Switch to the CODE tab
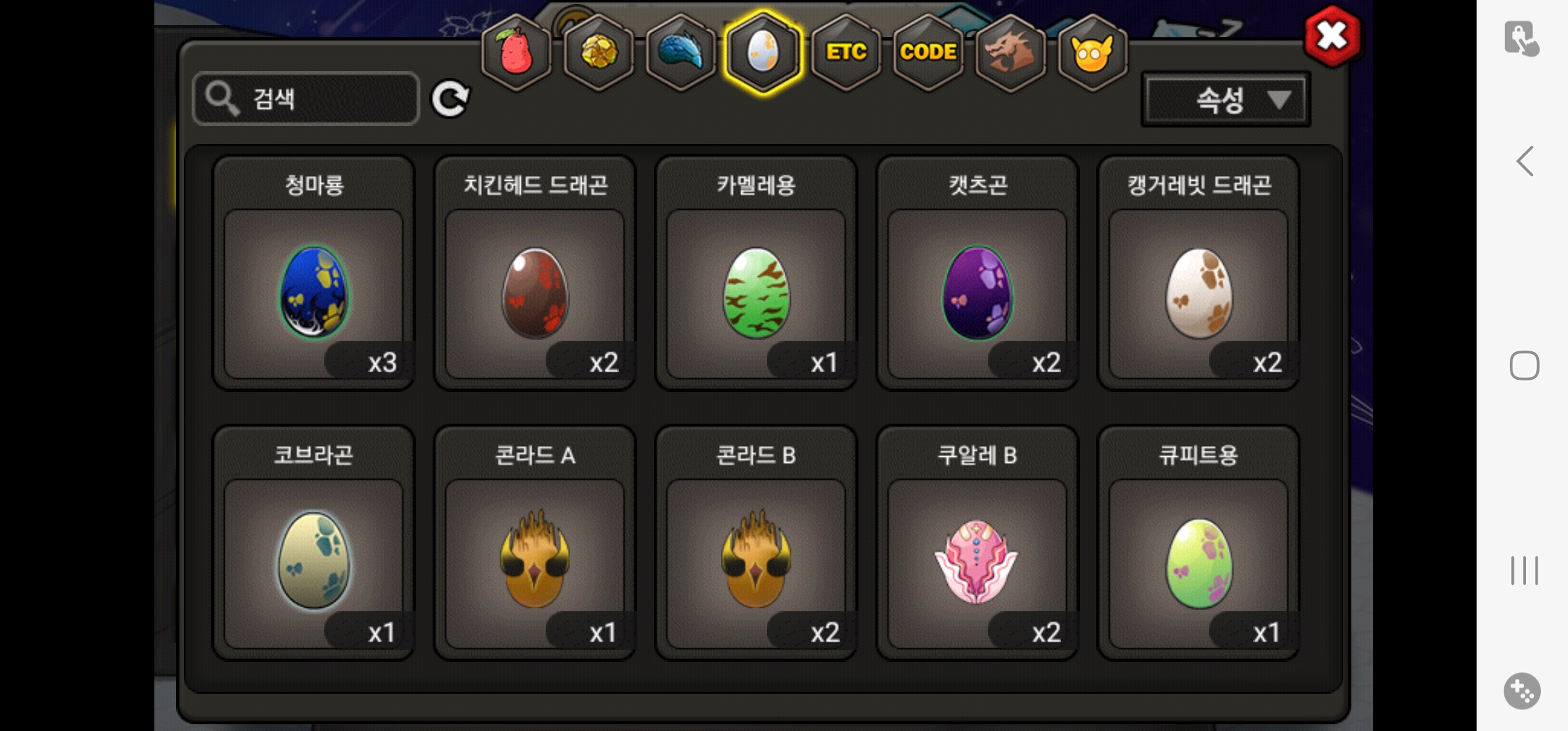The image size is (1568, 731). [x=928, y=52]
